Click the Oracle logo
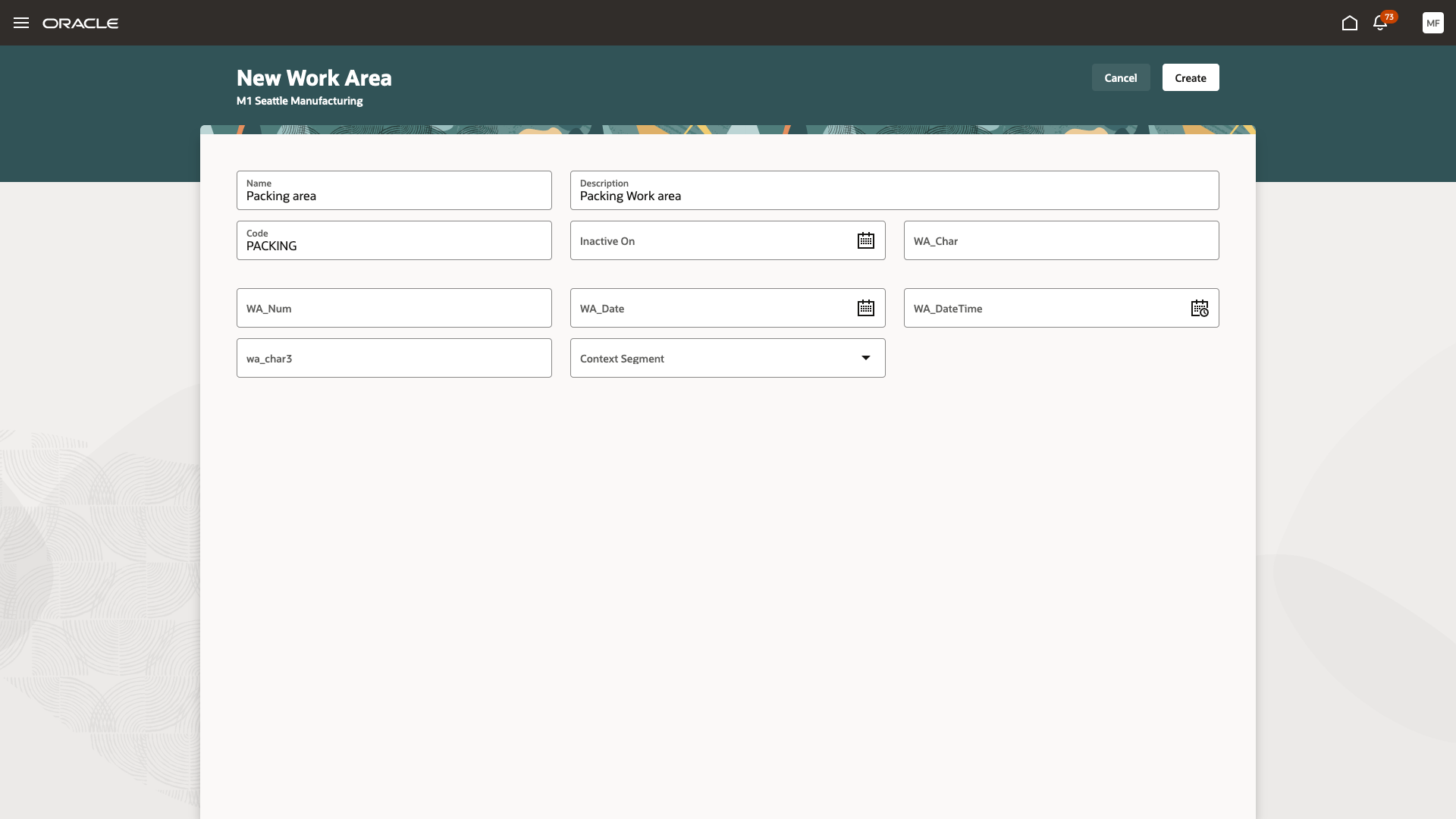The image size is (1456, 819). tap(80, 24)
